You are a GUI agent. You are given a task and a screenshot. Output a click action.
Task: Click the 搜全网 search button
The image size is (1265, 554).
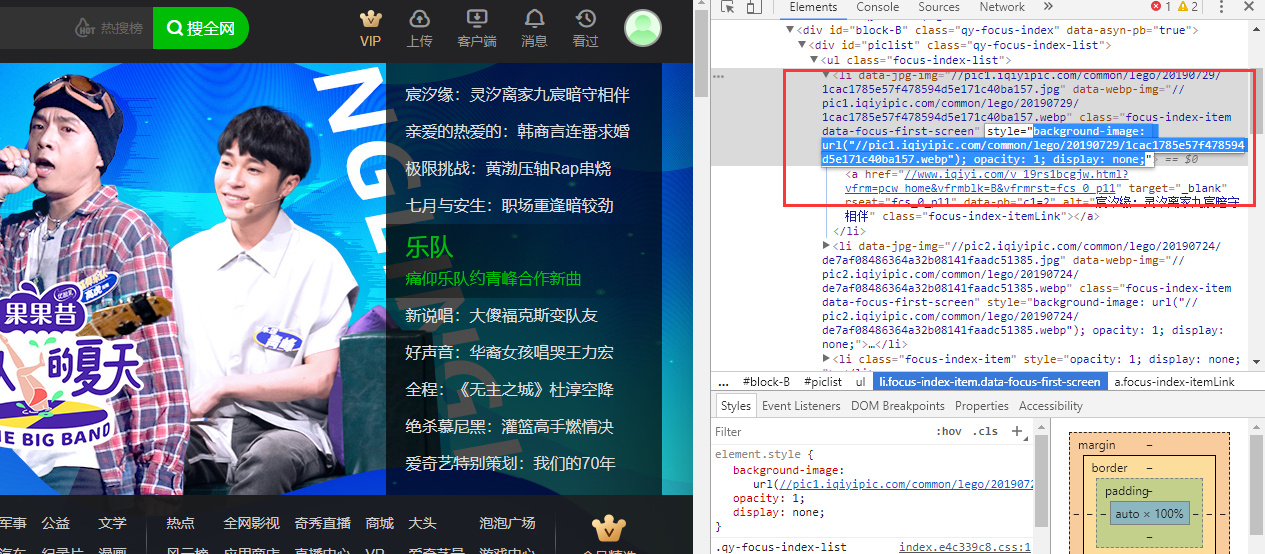click(x=201, y=28)
